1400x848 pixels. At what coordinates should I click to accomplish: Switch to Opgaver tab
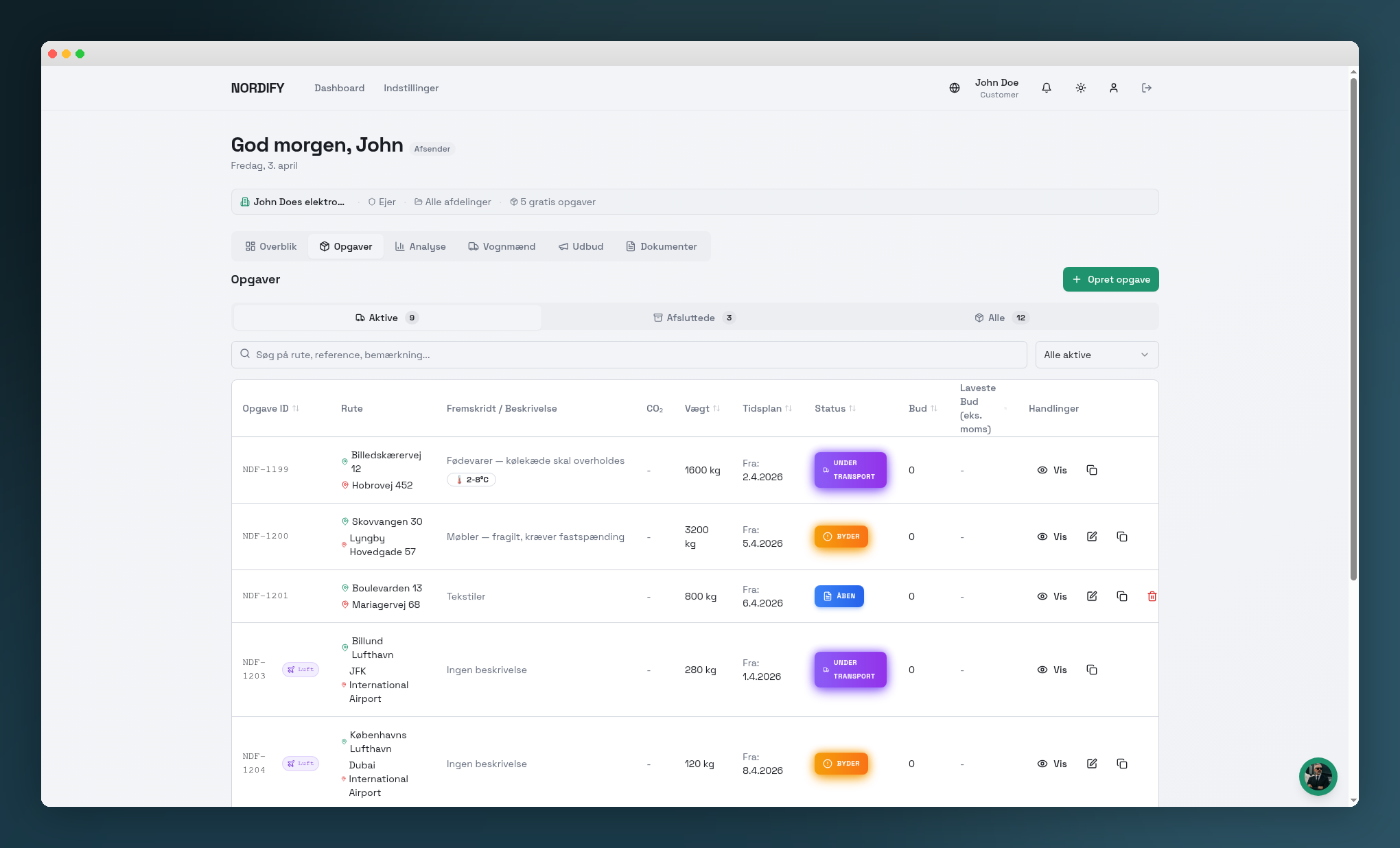[346, 246]
